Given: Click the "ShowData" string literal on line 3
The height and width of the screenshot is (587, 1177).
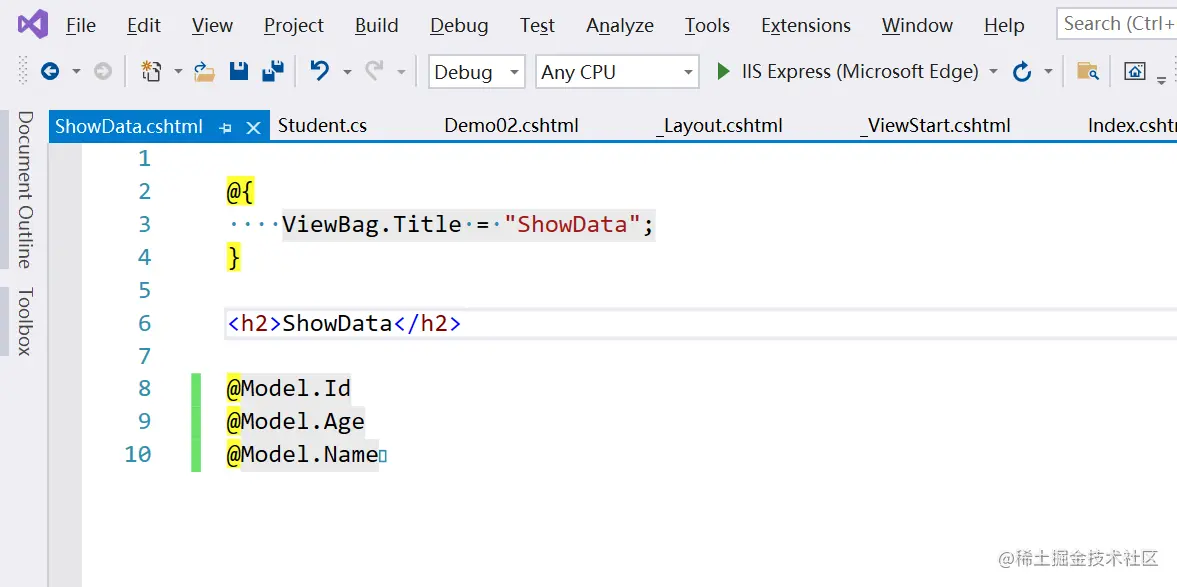Looking at the screenshot, I should (x=572, y=224).
